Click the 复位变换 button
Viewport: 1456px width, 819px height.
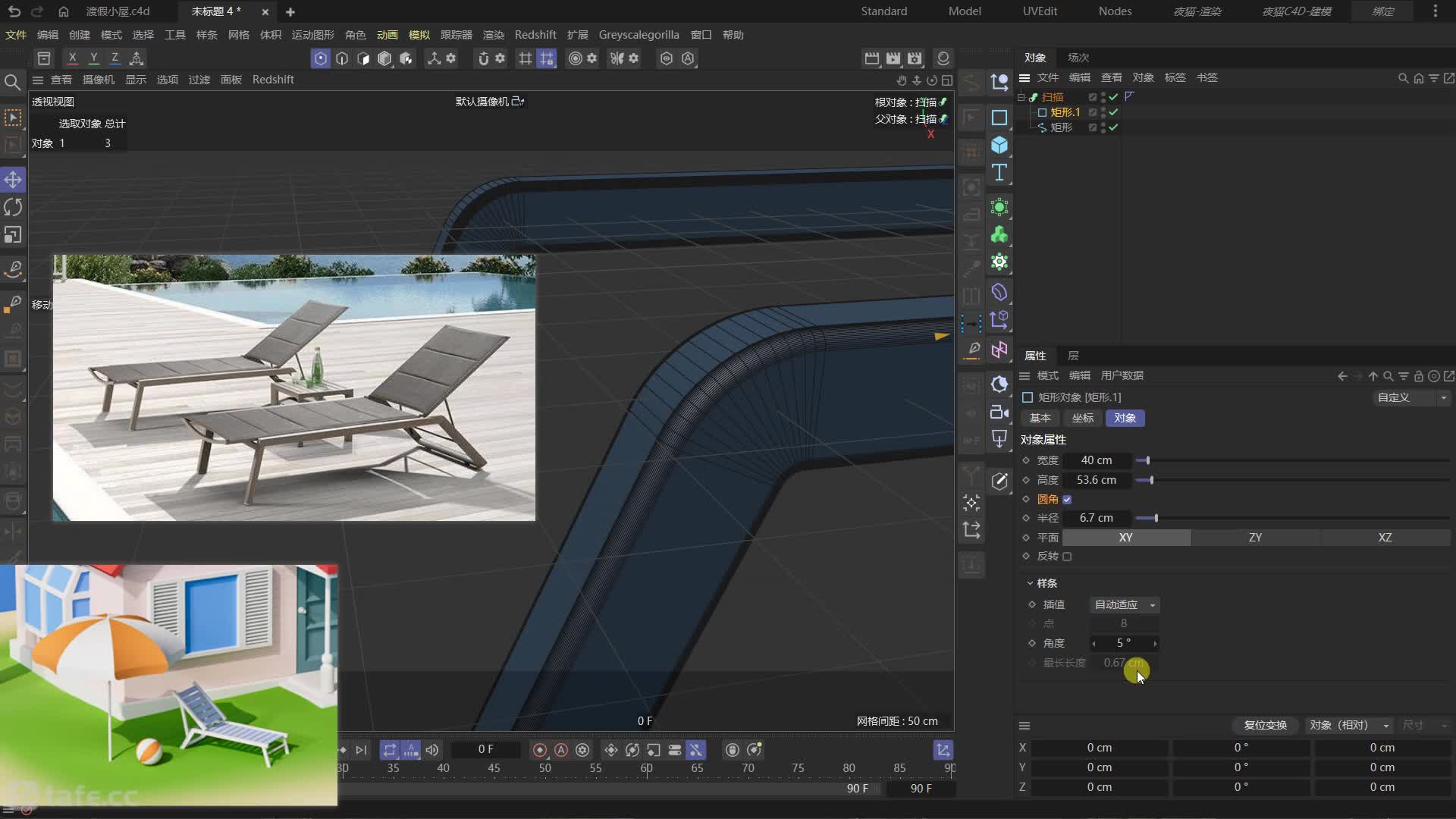(1265, 726)
